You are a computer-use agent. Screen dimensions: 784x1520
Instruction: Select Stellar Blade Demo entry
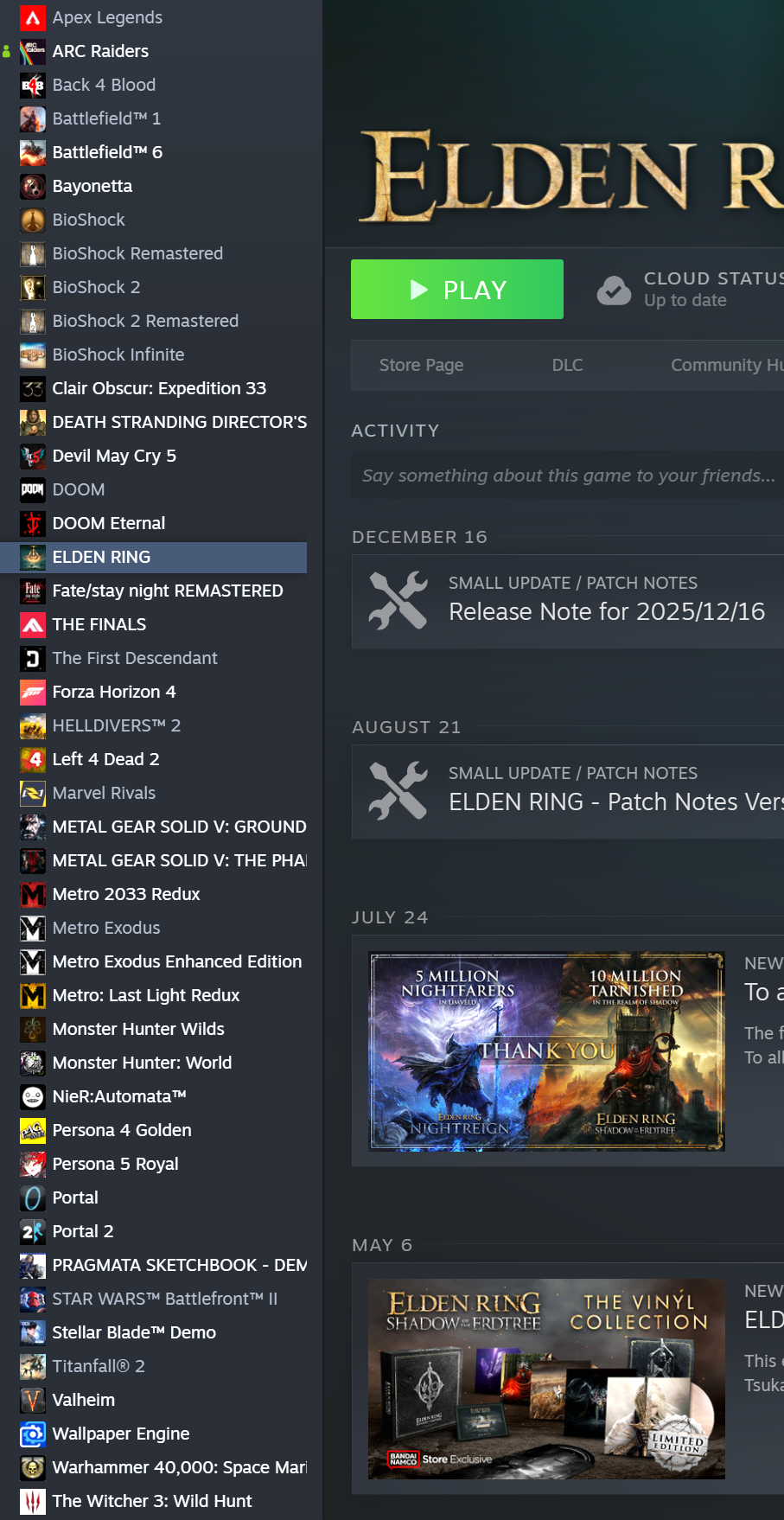pyautogui.click(x=154, y=1332)
